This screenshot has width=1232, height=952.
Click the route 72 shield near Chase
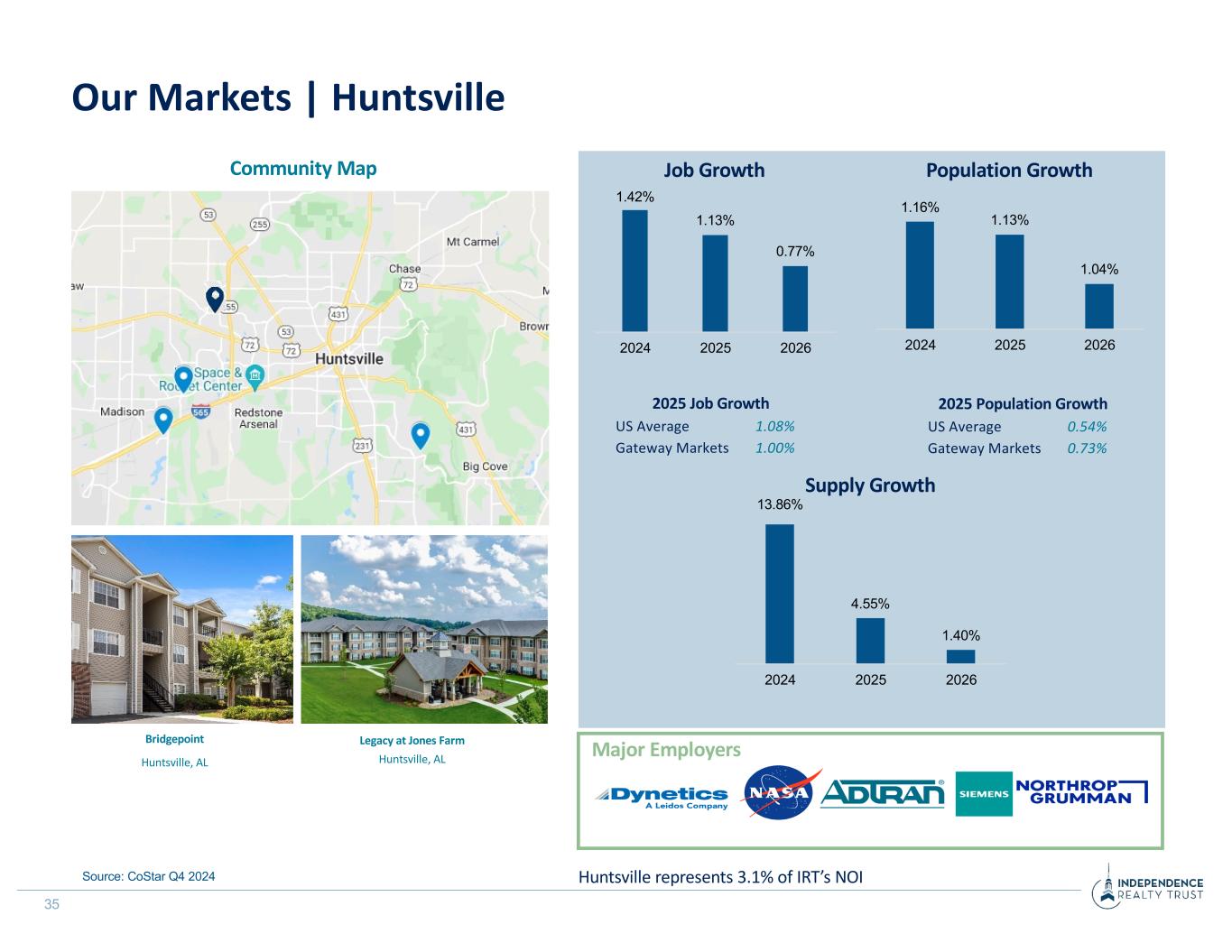pyautogui.click(x=408, y=284)
